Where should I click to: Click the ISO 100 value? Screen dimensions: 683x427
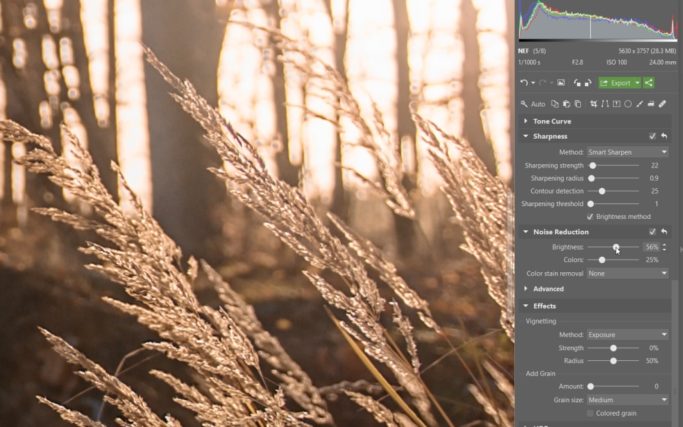tap(617, 62)
